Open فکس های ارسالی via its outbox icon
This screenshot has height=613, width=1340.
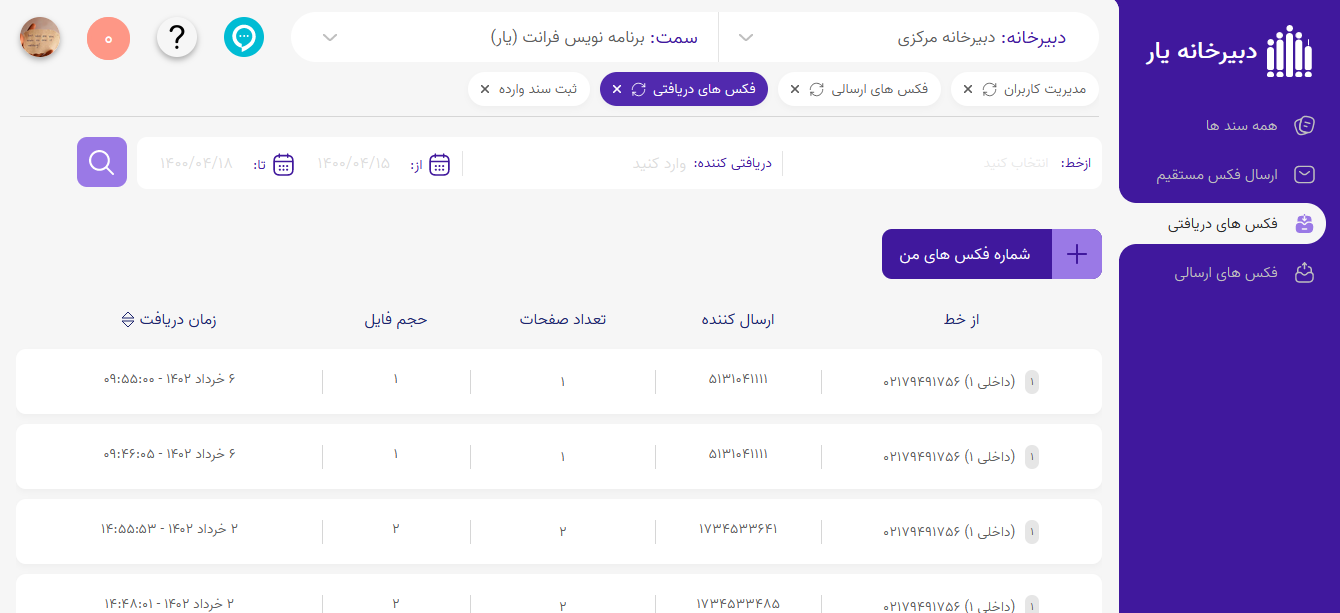1304,272
